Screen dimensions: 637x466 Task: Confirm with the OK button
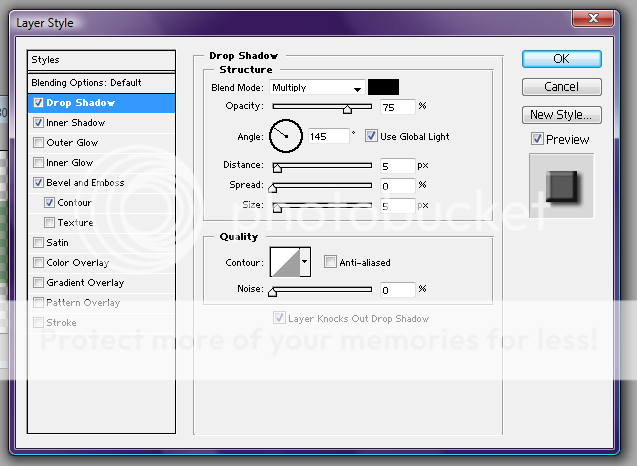tap(561, 59)
